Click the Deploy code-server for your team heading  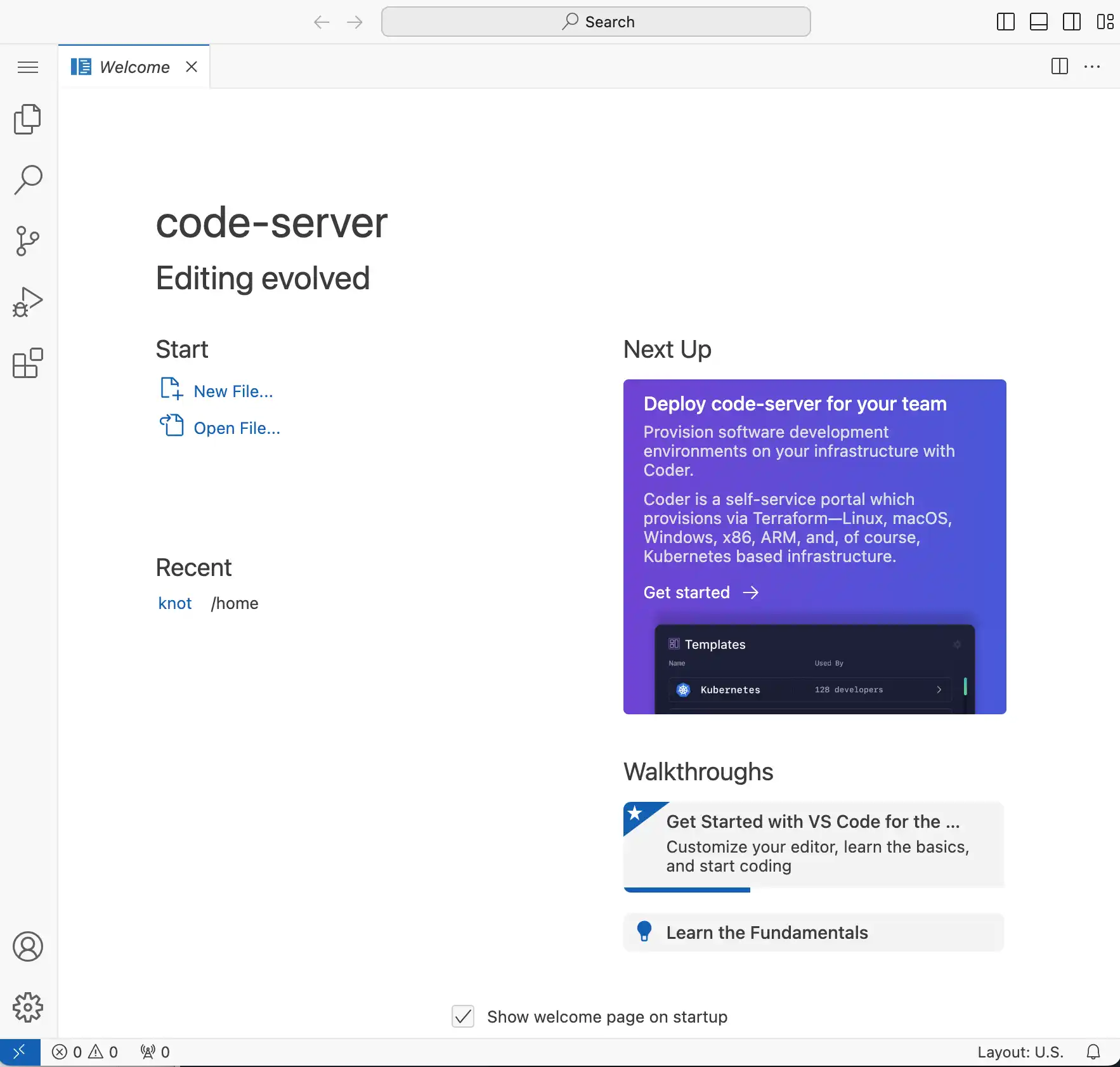tap(795, 403)
